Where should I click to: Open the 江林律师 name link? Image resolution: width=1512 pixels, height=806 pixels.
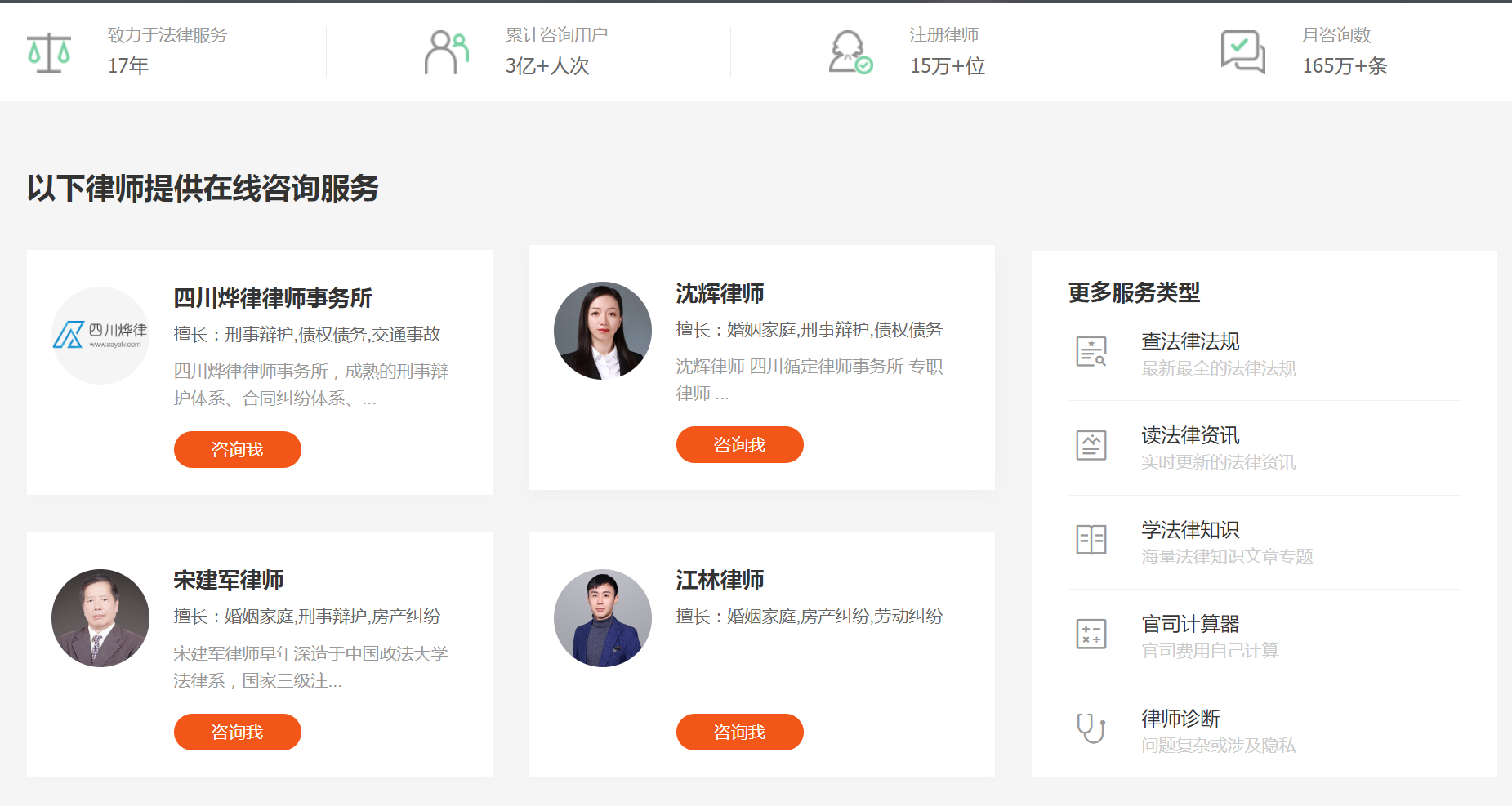coord(720,581)
